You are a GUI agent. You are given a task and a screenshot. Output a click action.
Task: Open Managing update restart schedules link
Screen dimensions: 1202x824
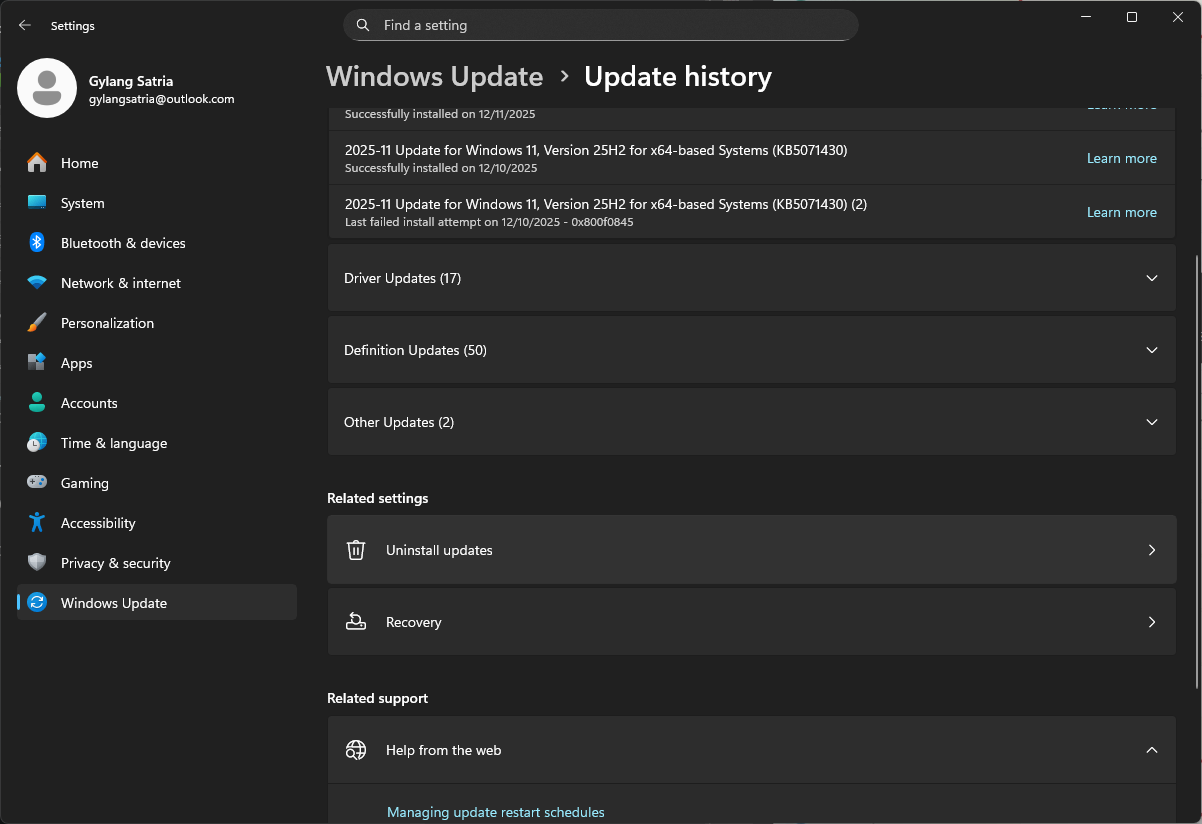pos(495,812)
